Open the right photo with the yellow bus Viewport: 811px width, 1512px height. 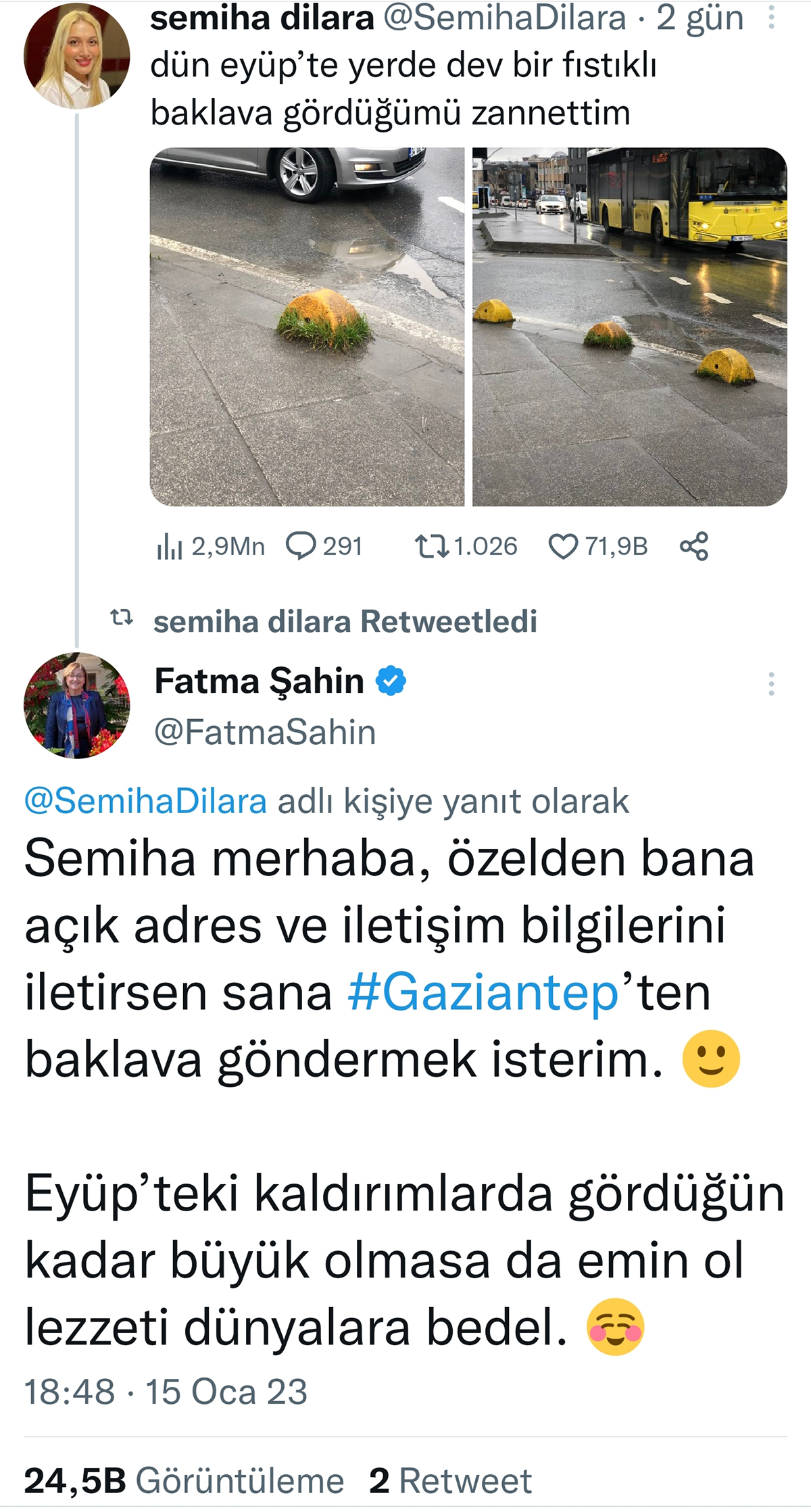pos(629,326)
